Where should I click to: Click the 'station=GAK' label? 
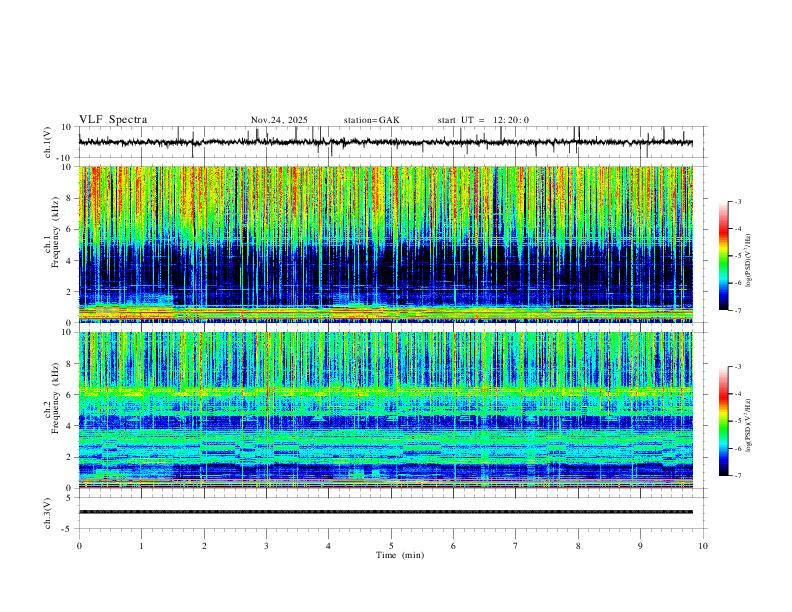tap(371, 120)
